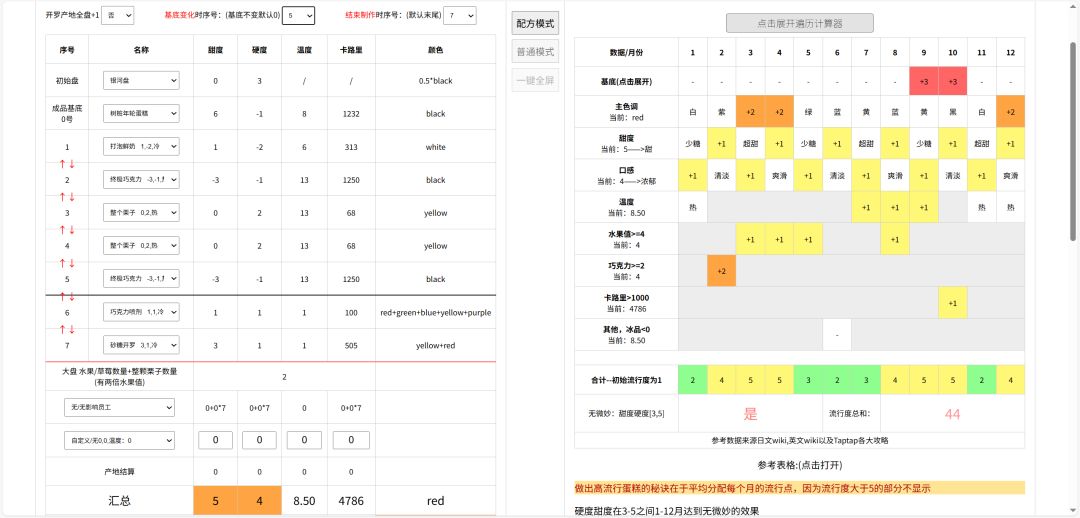Click the red down arrow between rows 3 and 4

72,229
